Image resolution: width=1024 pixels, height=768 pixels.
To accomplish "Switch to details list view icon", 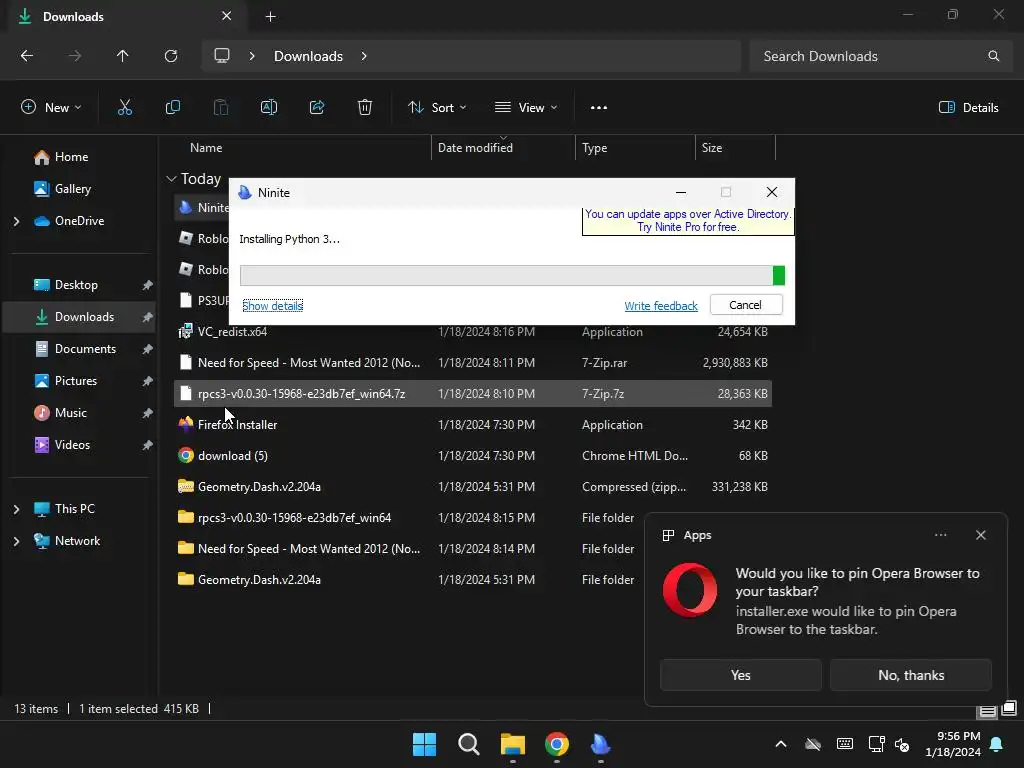I will click(x=987, y=711).
